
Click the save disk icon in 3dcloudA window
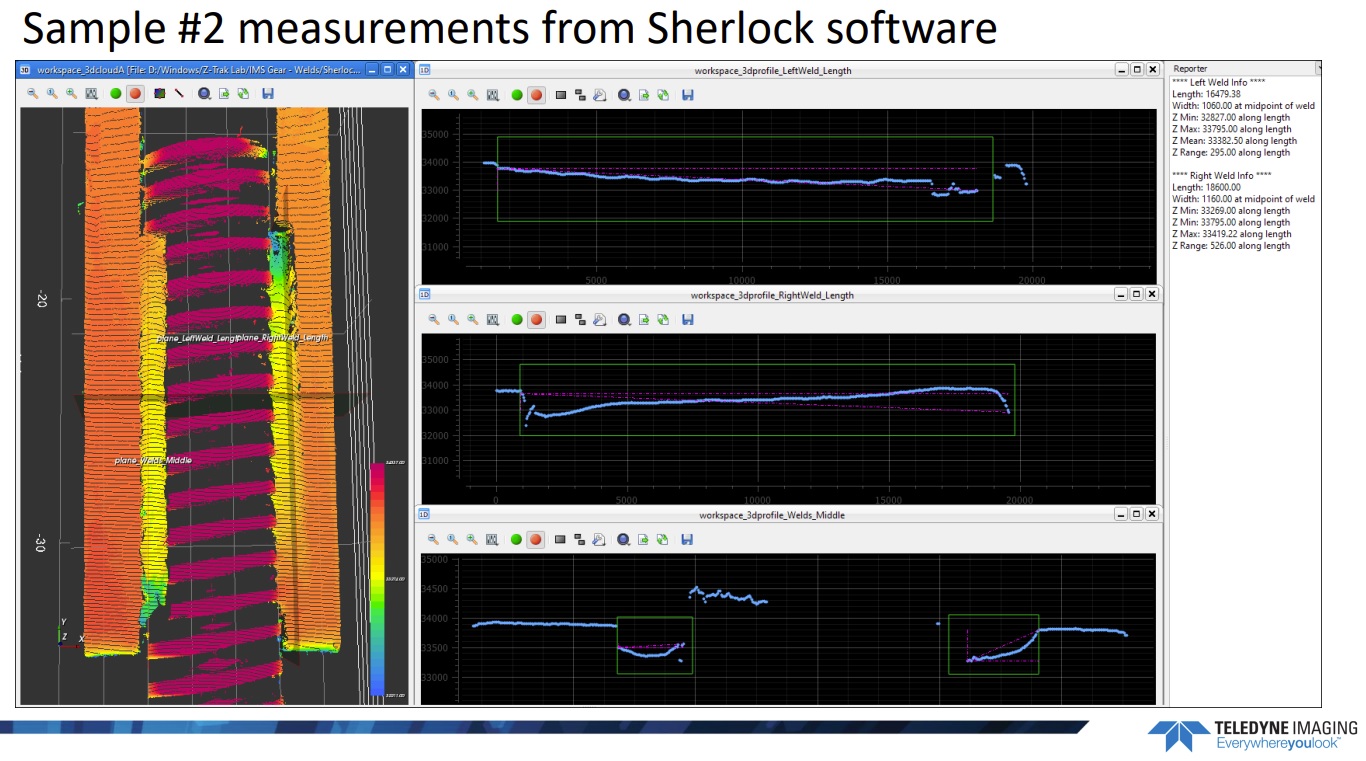click(x=268, y=93)
